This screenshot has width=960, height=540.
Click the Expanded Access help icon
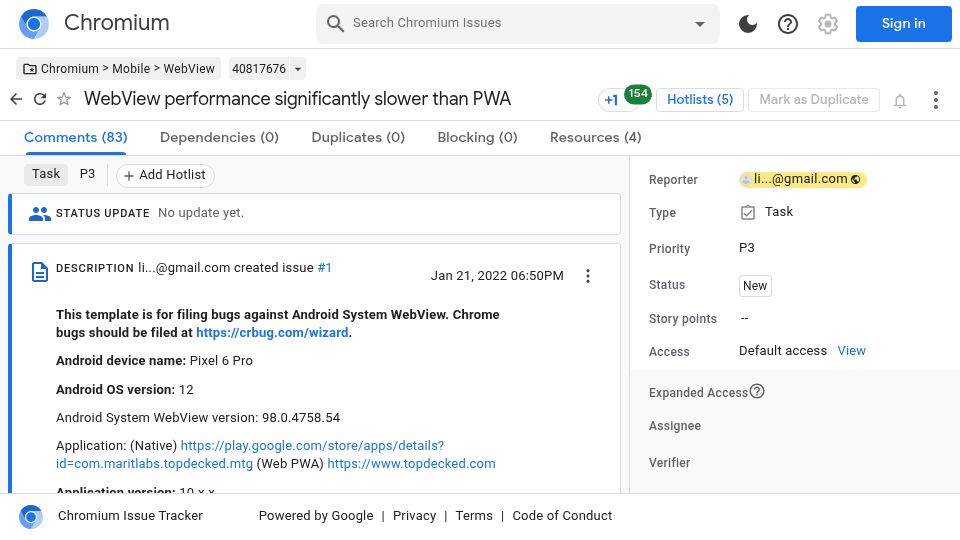point(757,391)
